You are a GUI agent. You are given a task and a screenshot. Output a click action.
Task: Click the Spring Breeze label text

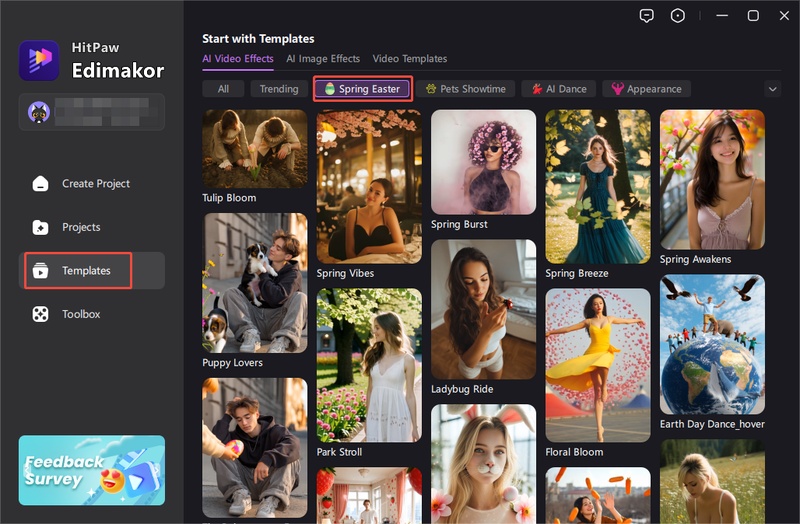tap(577, 273)
